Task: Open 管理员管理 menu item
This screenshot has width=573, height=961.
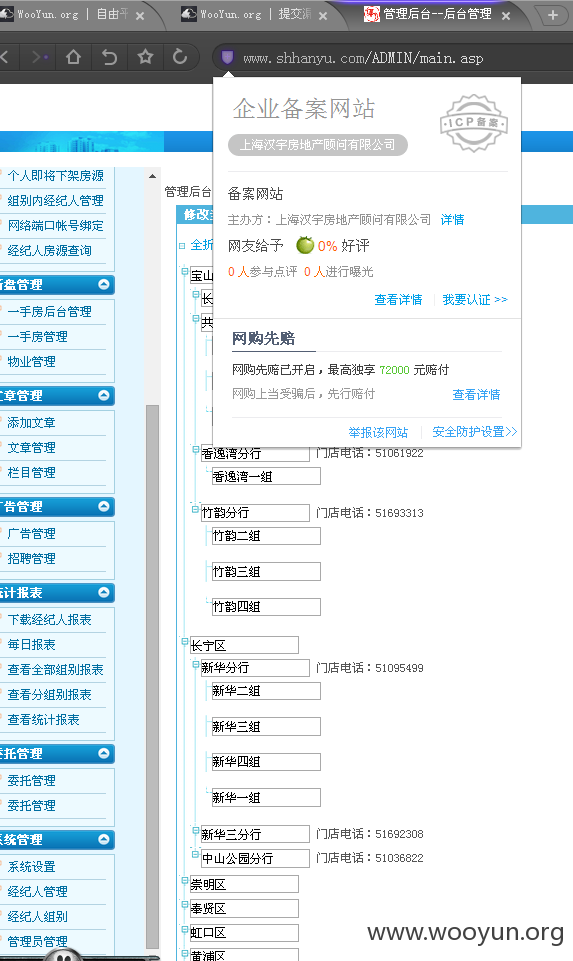Action: click(x=37, y=941)
